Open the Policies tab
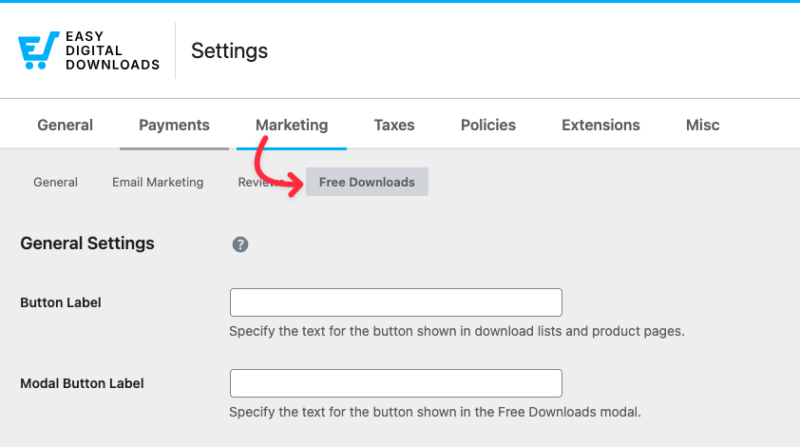Viewport: 800px width, 447px height. pyautogui.click(x=488, y=125)
